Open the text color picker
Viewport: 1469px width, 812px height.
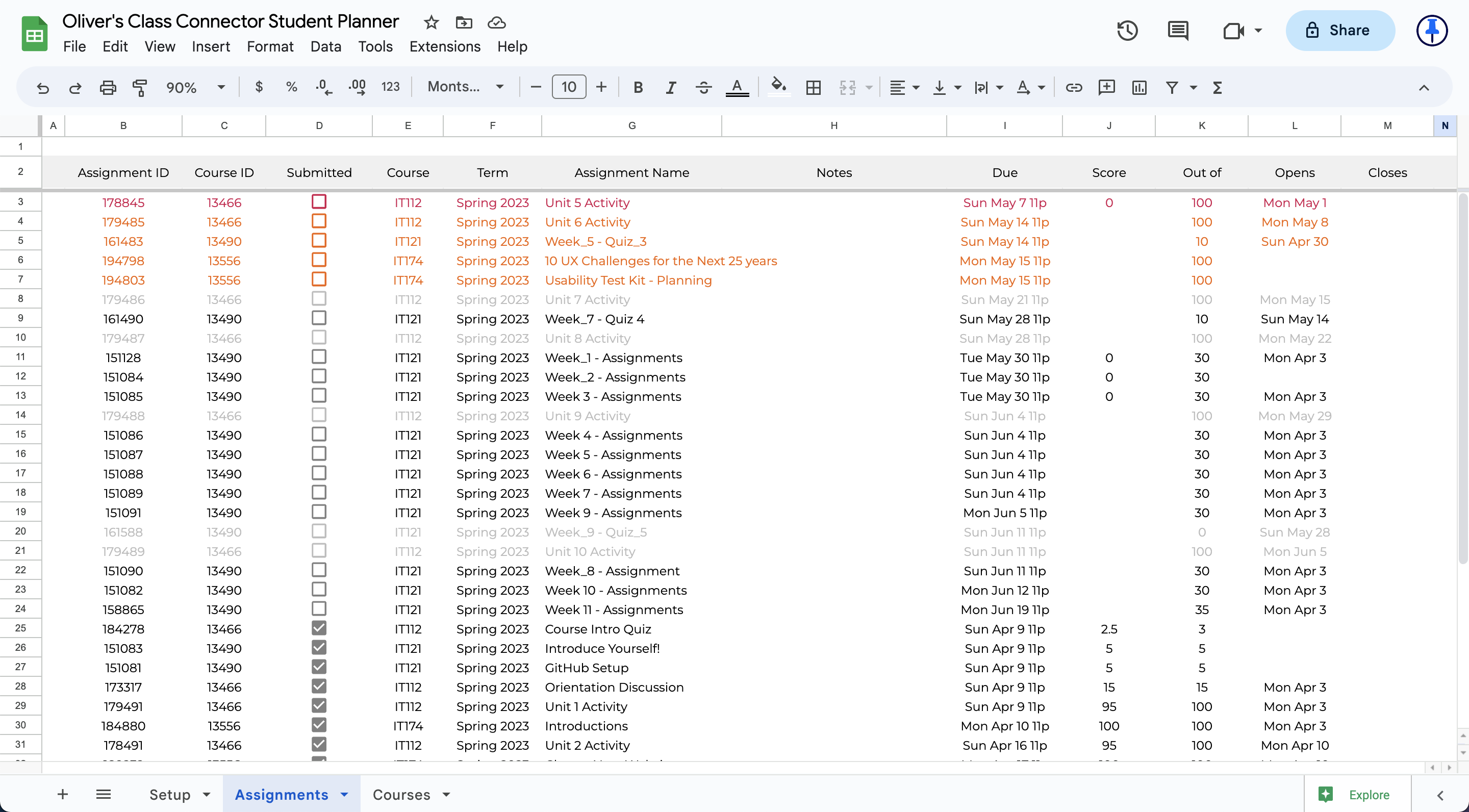[x=737, y=87]
